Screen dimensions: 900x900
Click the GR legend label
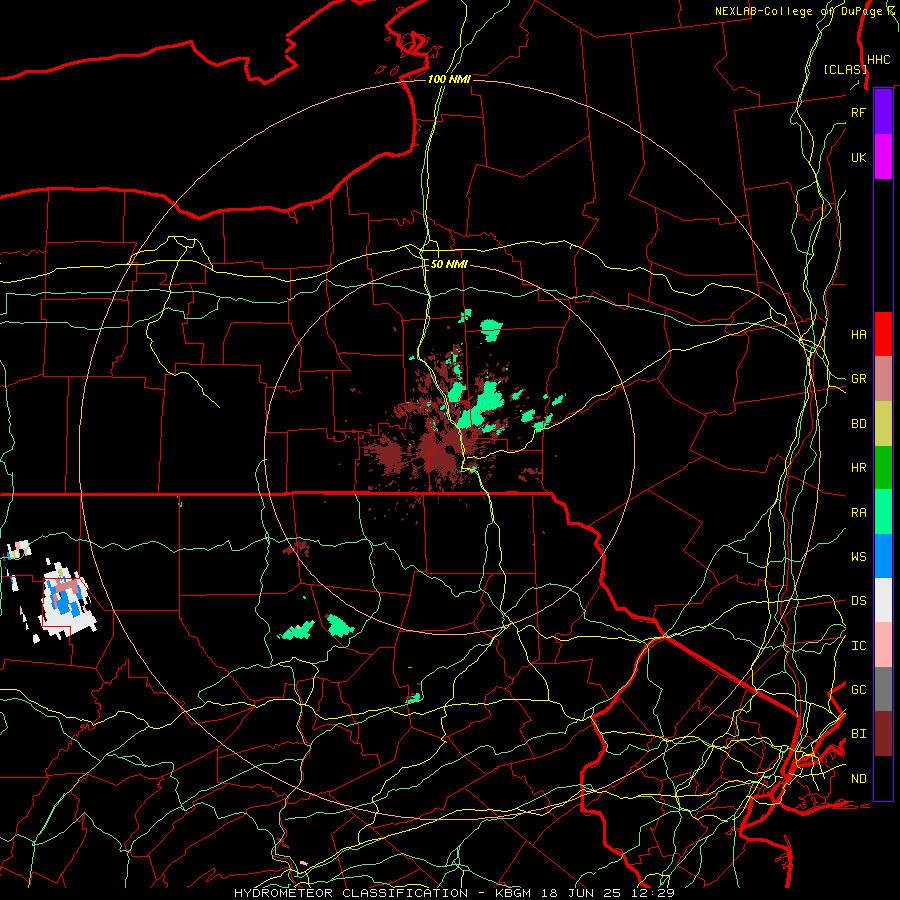point(858,379)
